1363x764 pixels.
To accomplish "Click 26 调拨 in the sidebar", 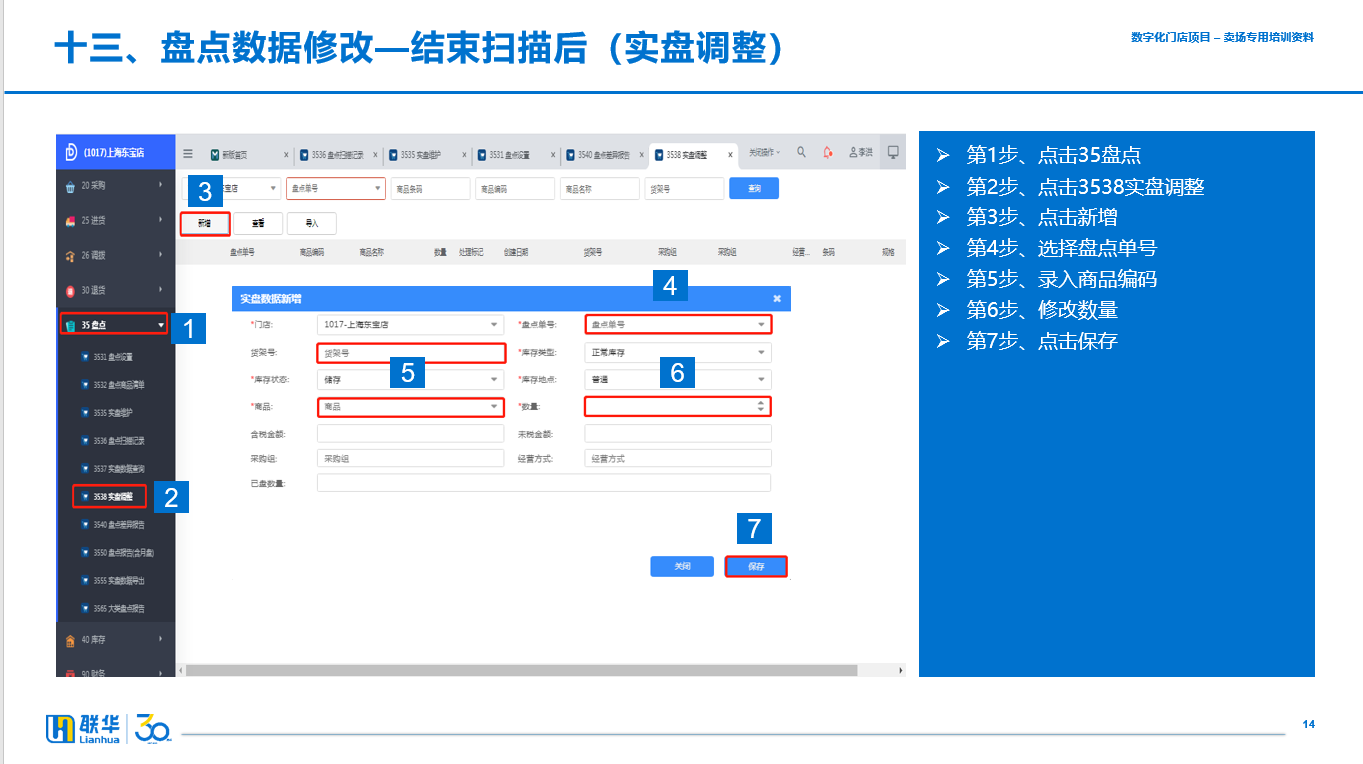I will coord(114,255).
